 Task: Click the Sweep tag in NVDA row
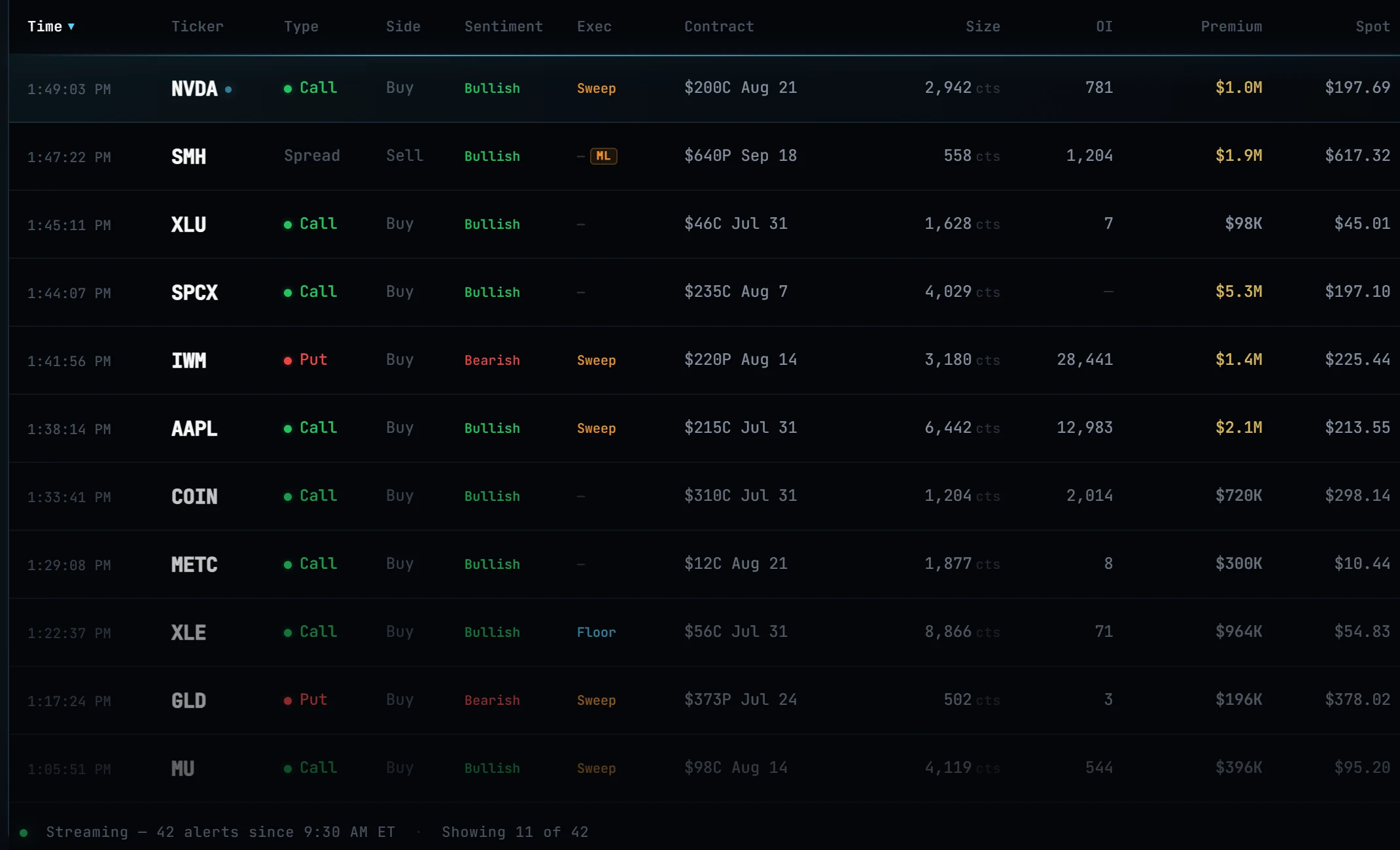point(596,88)
